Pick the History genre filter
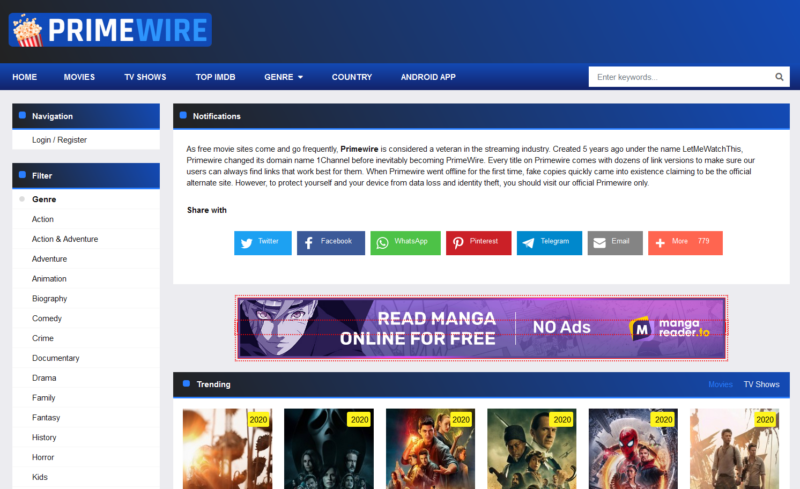Screen dimensions: 800x489 [x=44, y=437]
